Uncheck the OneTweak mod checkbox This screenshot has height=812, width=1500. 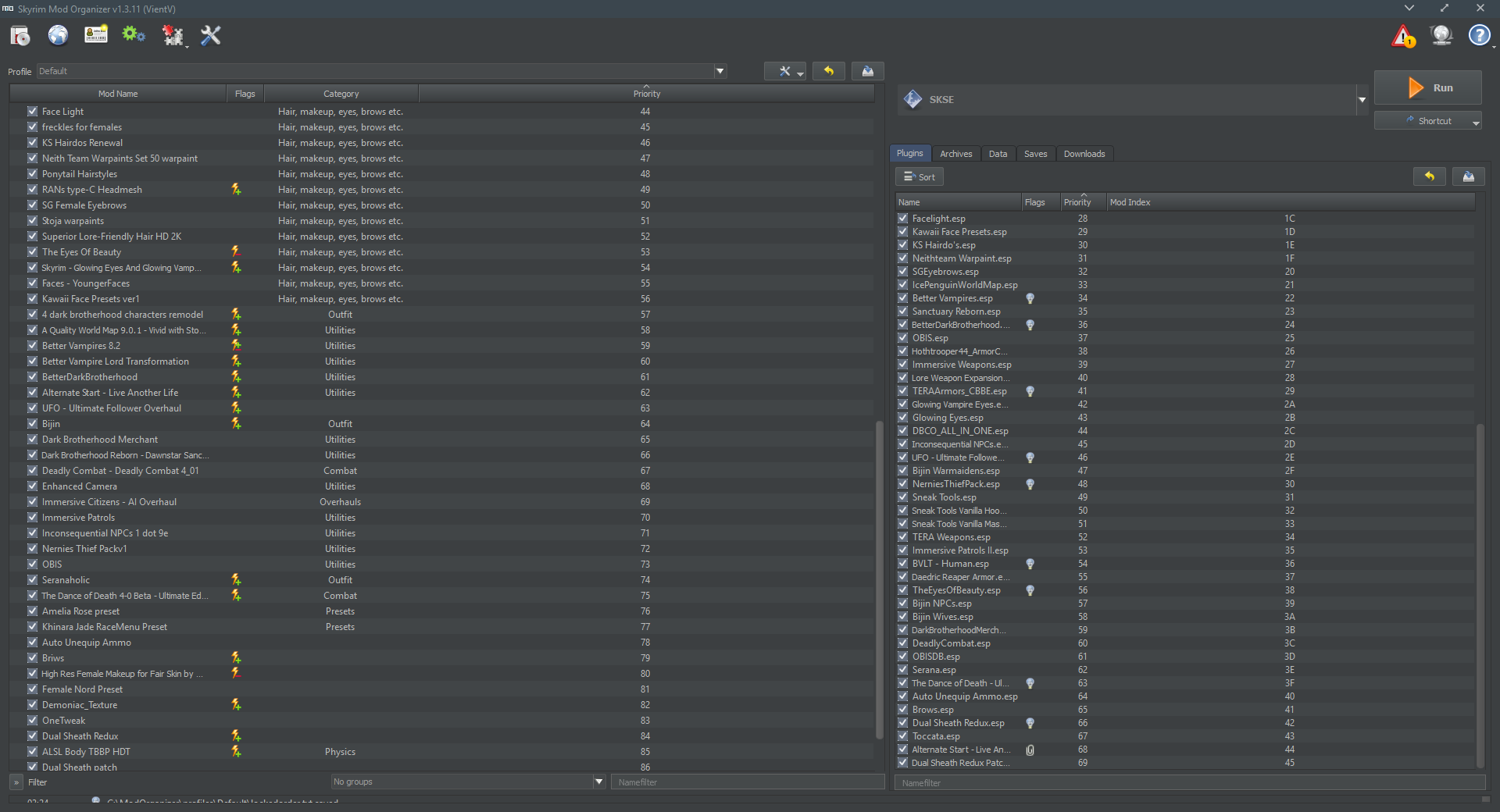32,720
